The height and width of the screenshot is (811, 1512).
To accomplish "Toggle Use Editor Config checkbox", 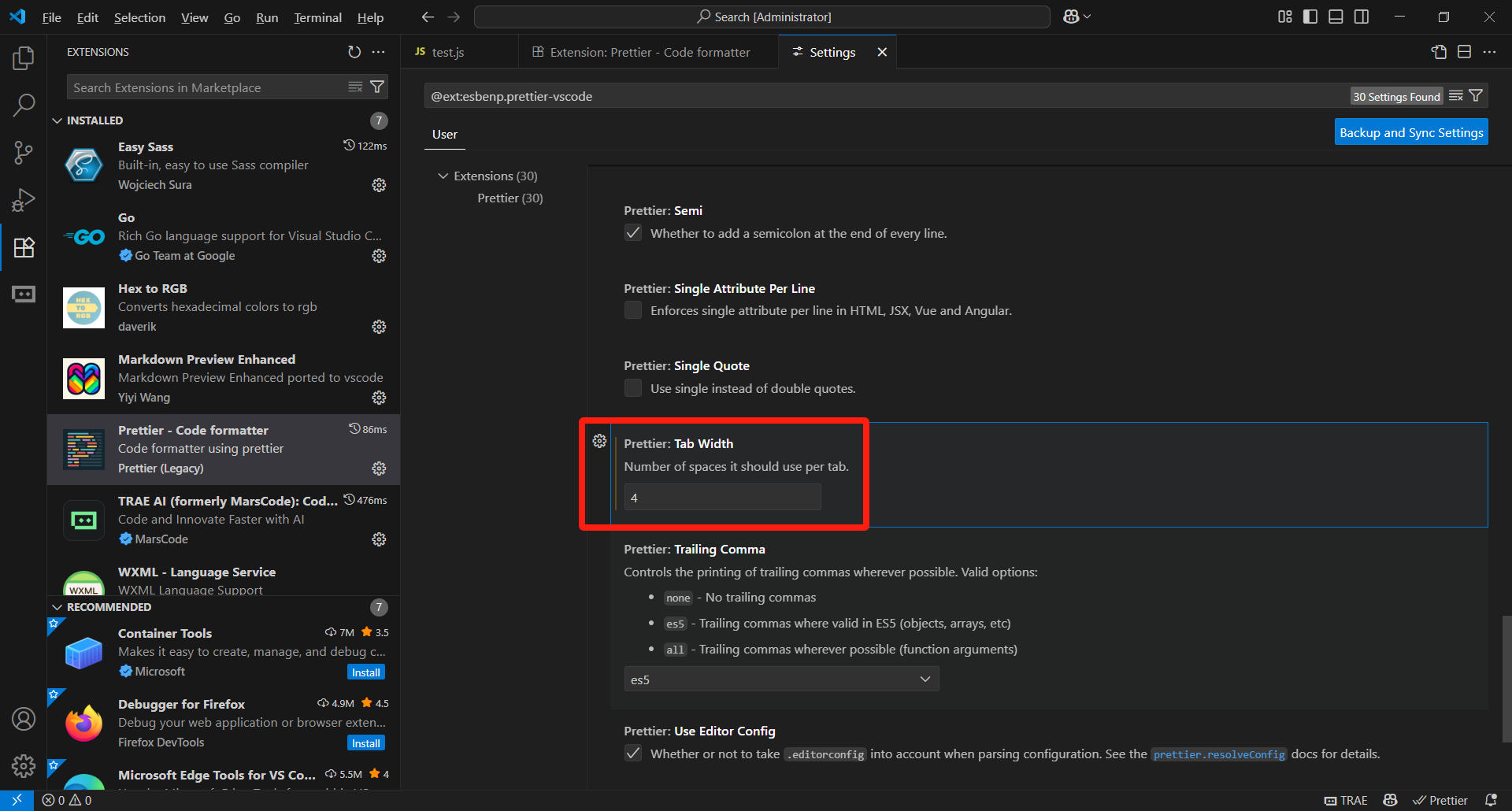I will point(633,754).
